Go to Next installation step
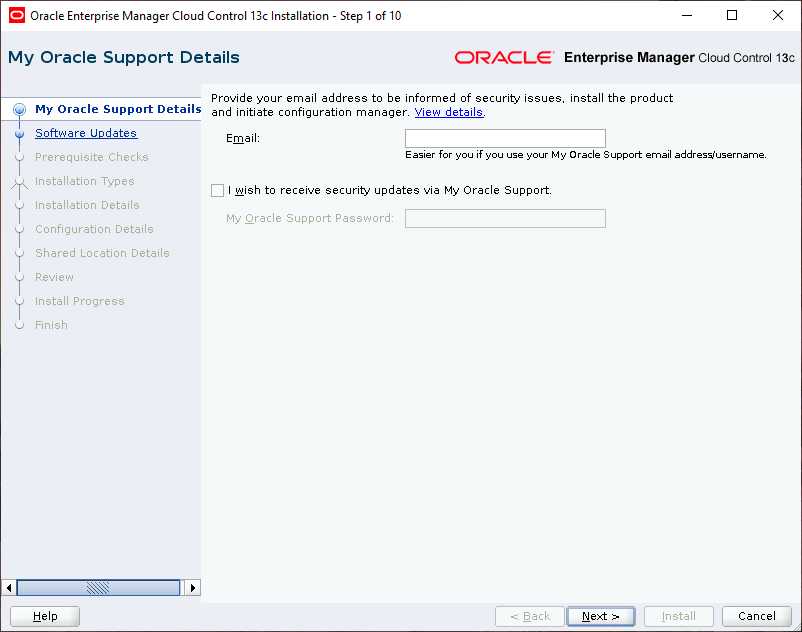Screen dimensions: 802x632 (600, 616)
